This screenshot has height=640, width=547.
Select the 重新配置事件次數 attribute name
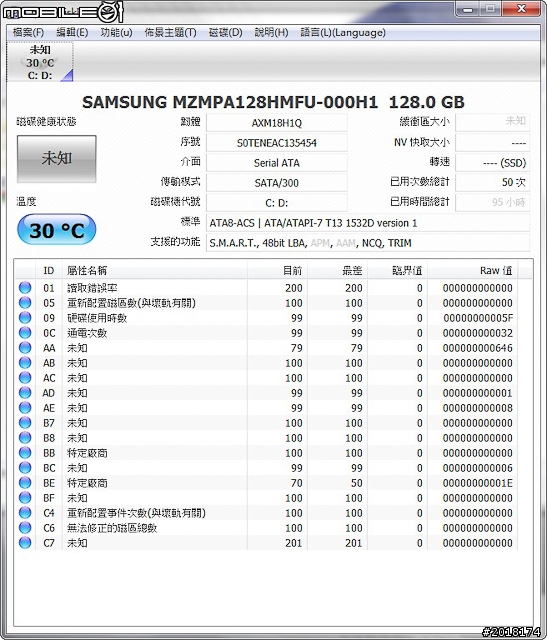tap(136, 513)
